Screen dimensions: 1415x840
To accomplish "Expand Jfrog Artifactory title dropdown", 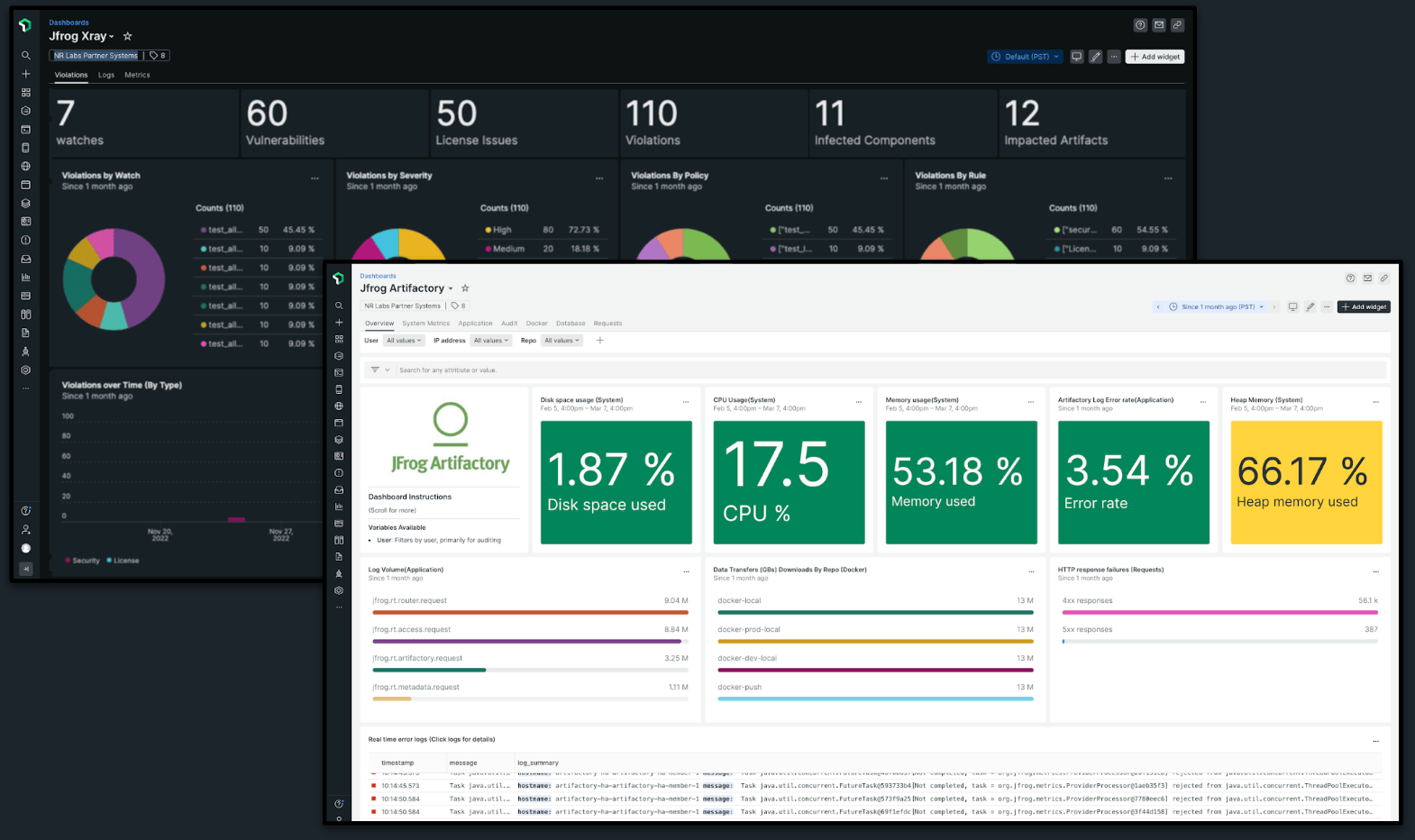I will coord(451,289).
